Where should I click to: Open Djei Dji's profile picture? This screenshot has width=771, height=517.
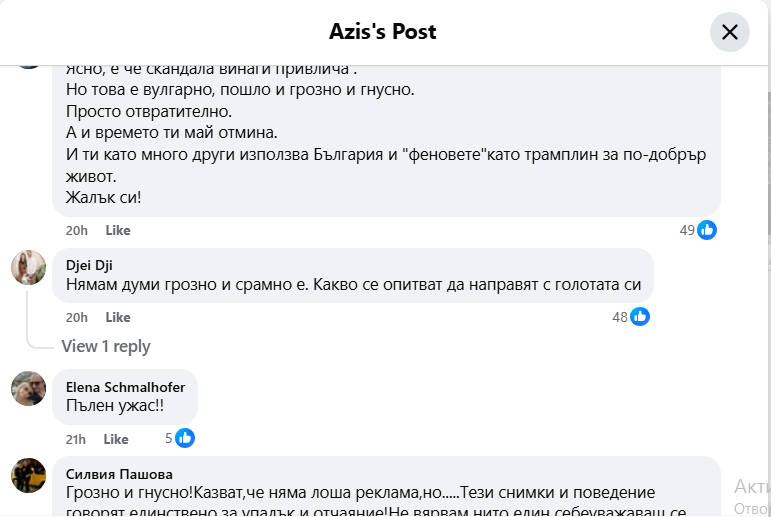[x=28, y=268]
